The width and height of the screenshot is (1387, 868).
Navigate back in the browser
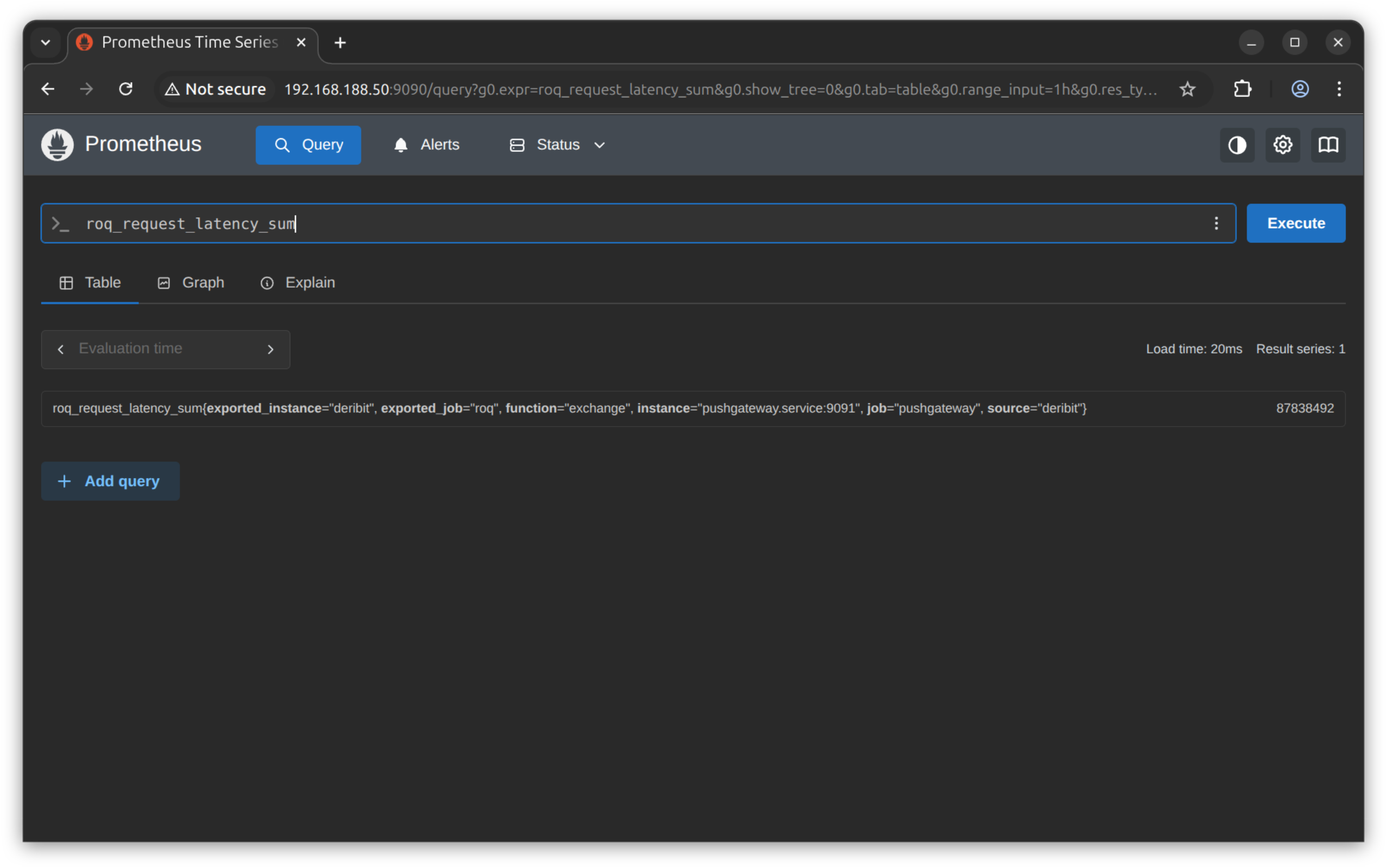48,89
